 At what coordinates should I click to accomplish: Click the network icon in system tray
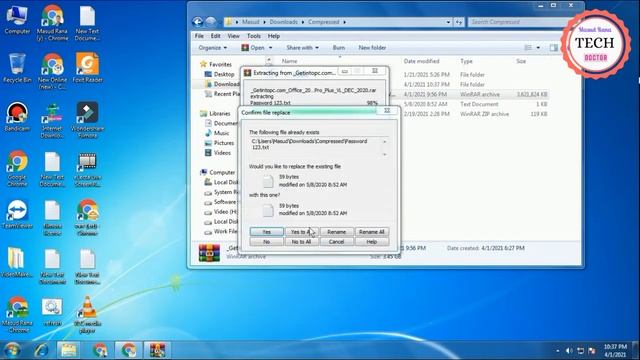(580, 351)
